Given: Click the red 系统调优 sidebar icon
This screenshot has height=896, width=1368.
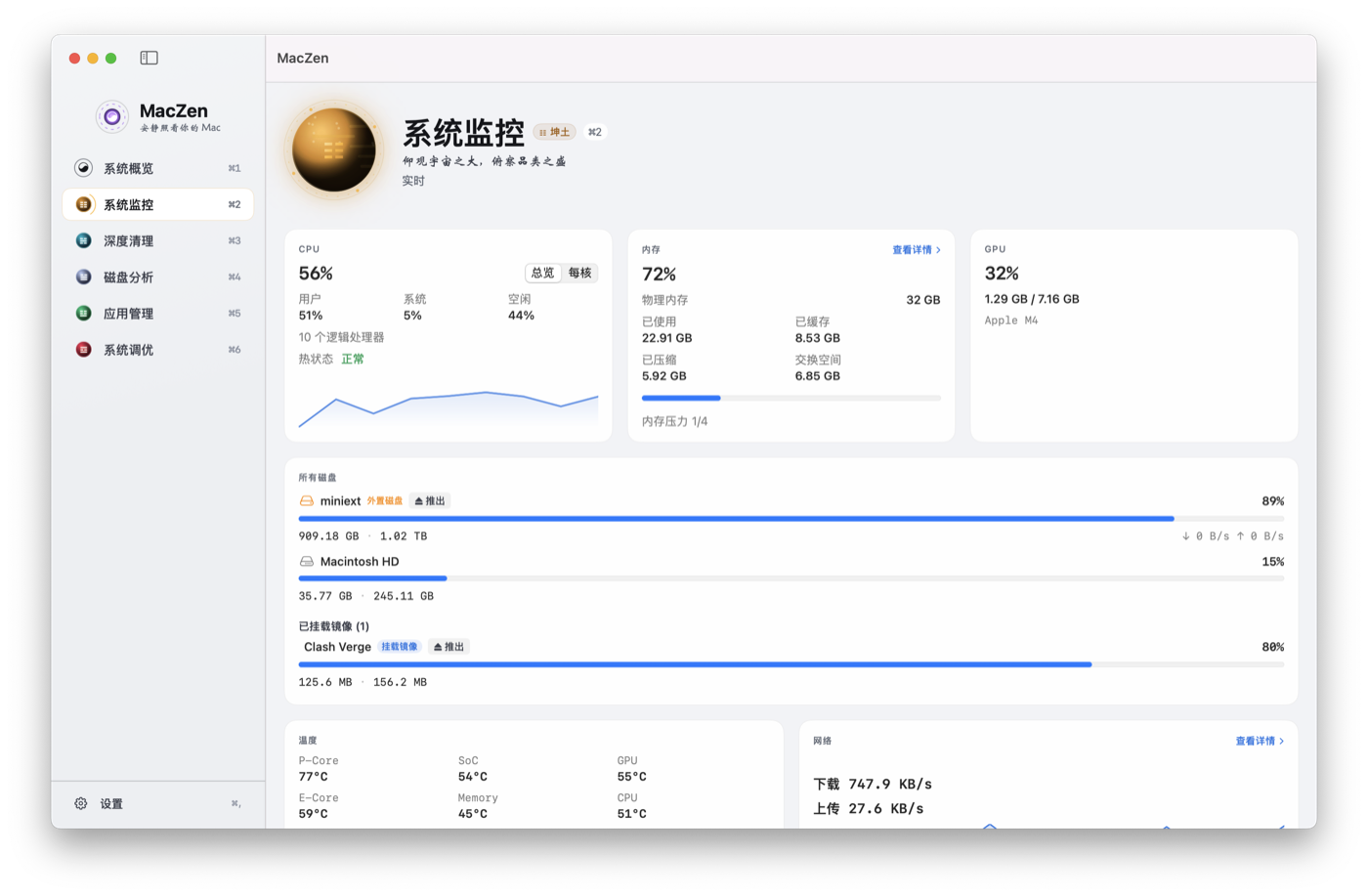Looking at the screenshot, I should click(x=84, y=350).
